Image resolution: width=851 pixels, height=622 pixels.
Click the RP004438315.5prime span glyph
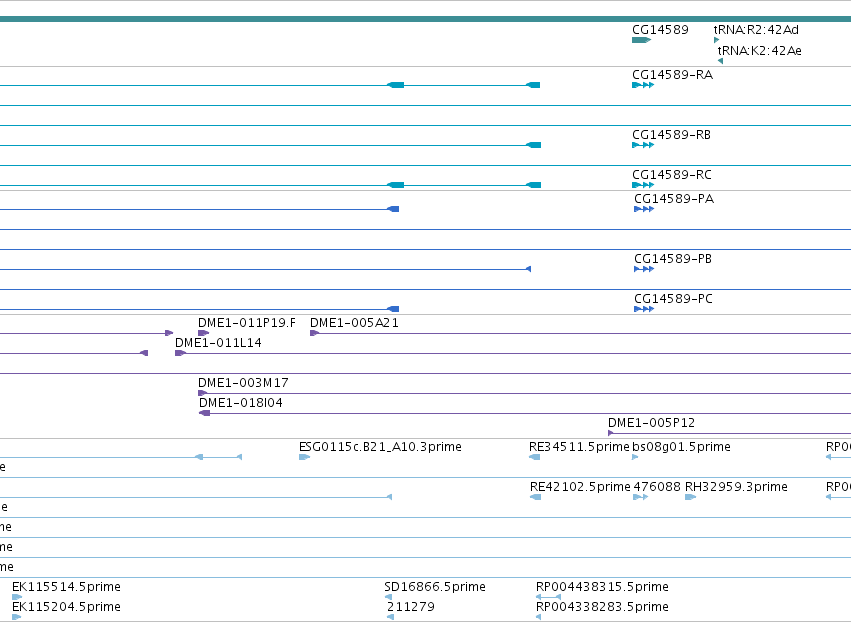point(548,597)
